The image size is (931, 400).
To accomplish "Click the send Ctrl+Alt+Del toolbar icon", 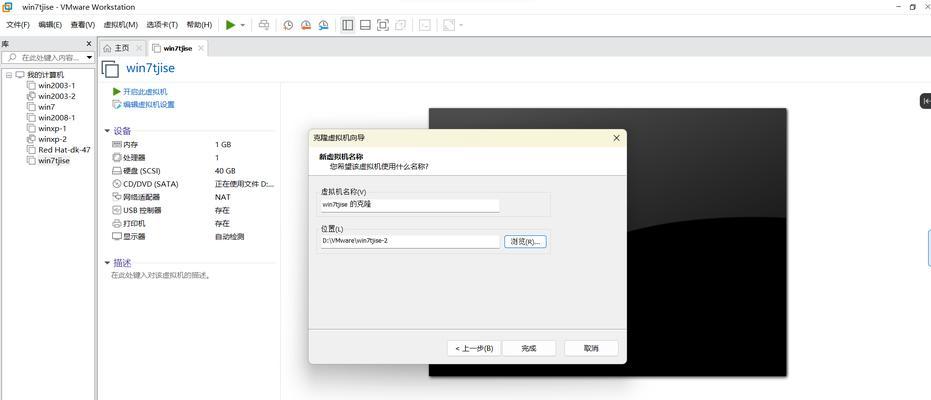I will (264, 25).
